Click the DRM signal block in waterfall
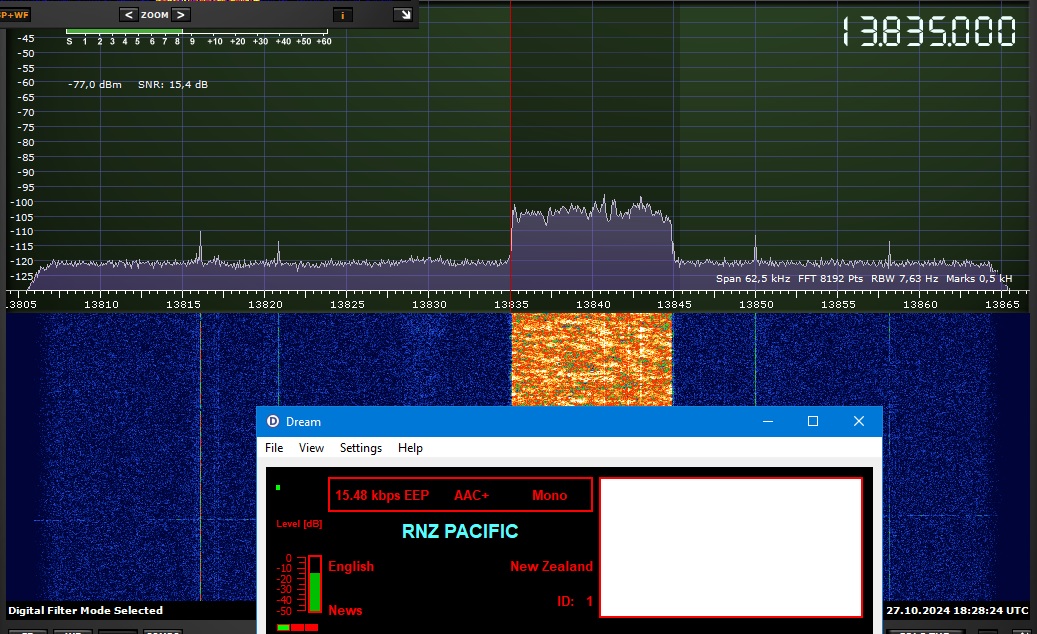 pyautogui.click(x=592, y=359)
